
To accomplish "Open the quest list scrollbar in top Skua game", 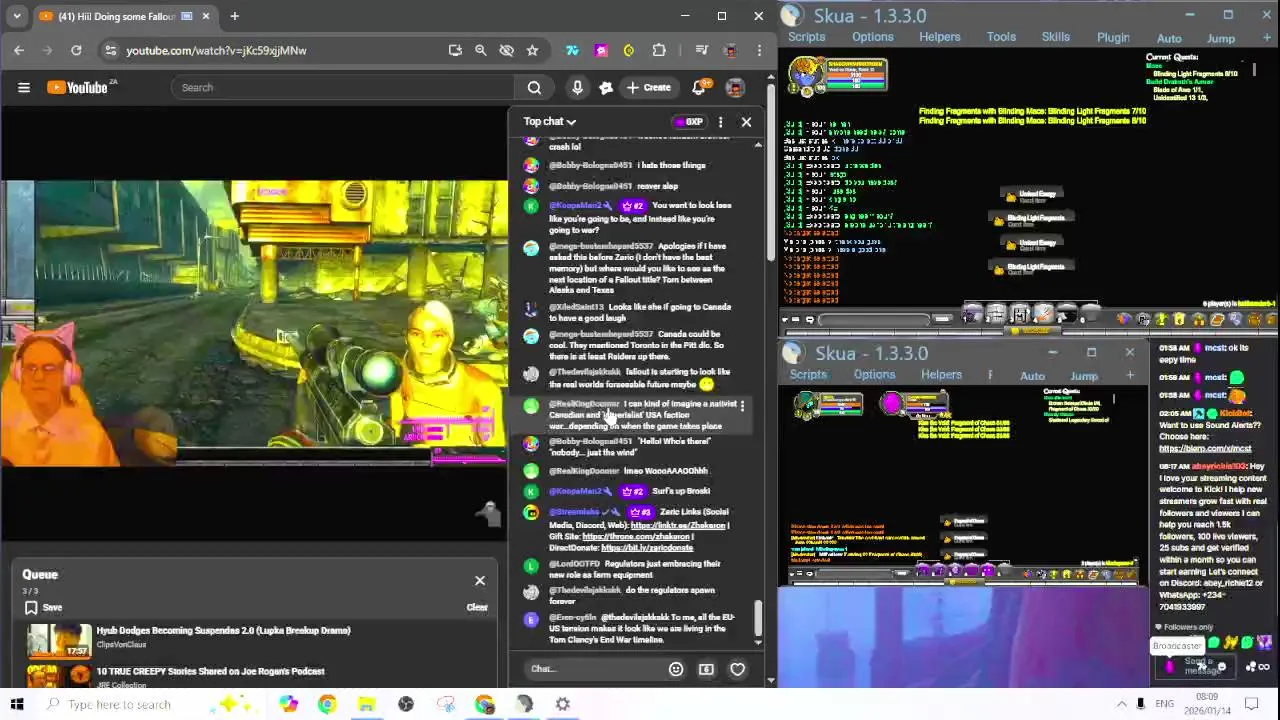I will coord(1253,70).
